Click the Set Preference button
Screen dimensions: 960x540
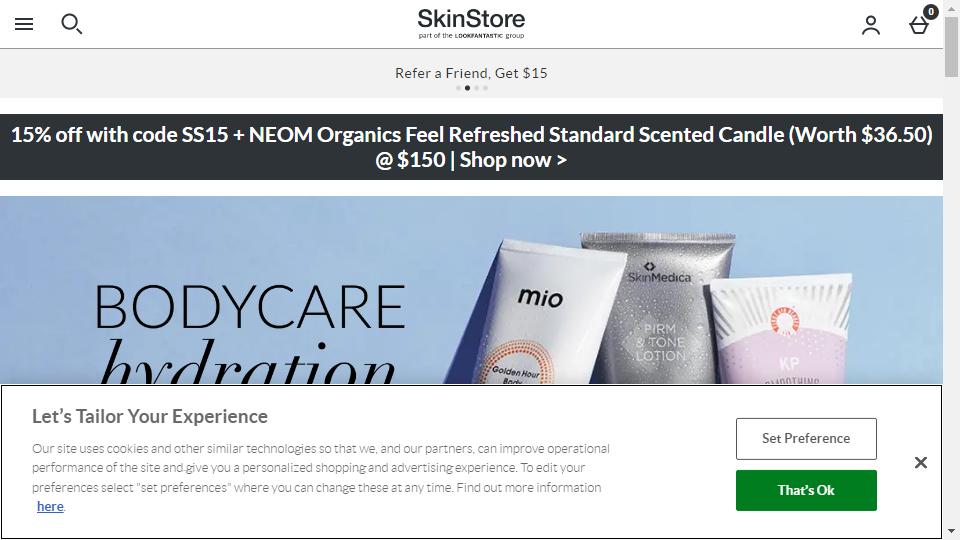point(806,438)
